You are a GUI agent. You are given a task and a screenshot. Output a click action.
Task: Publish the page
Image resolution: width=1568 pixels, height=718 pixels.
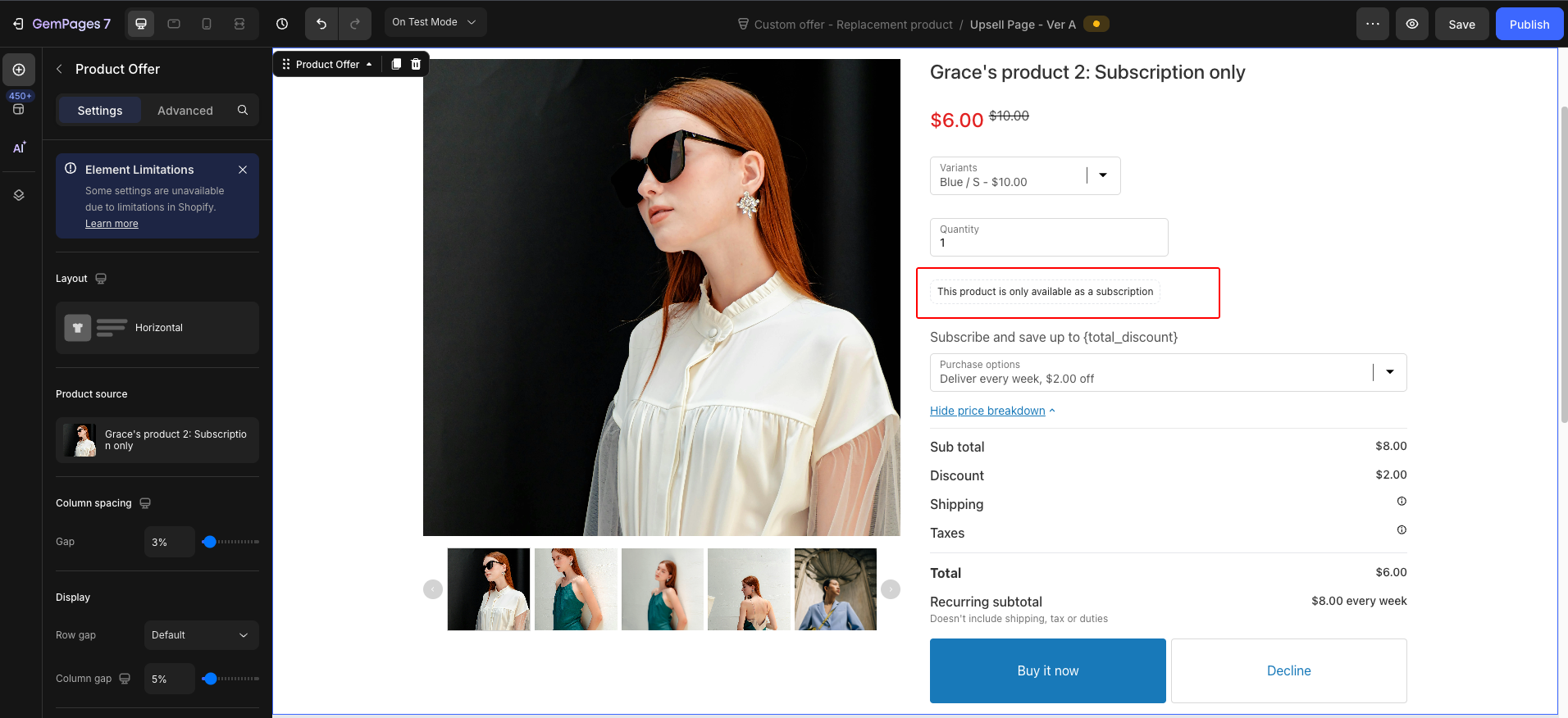[1529, 24]
